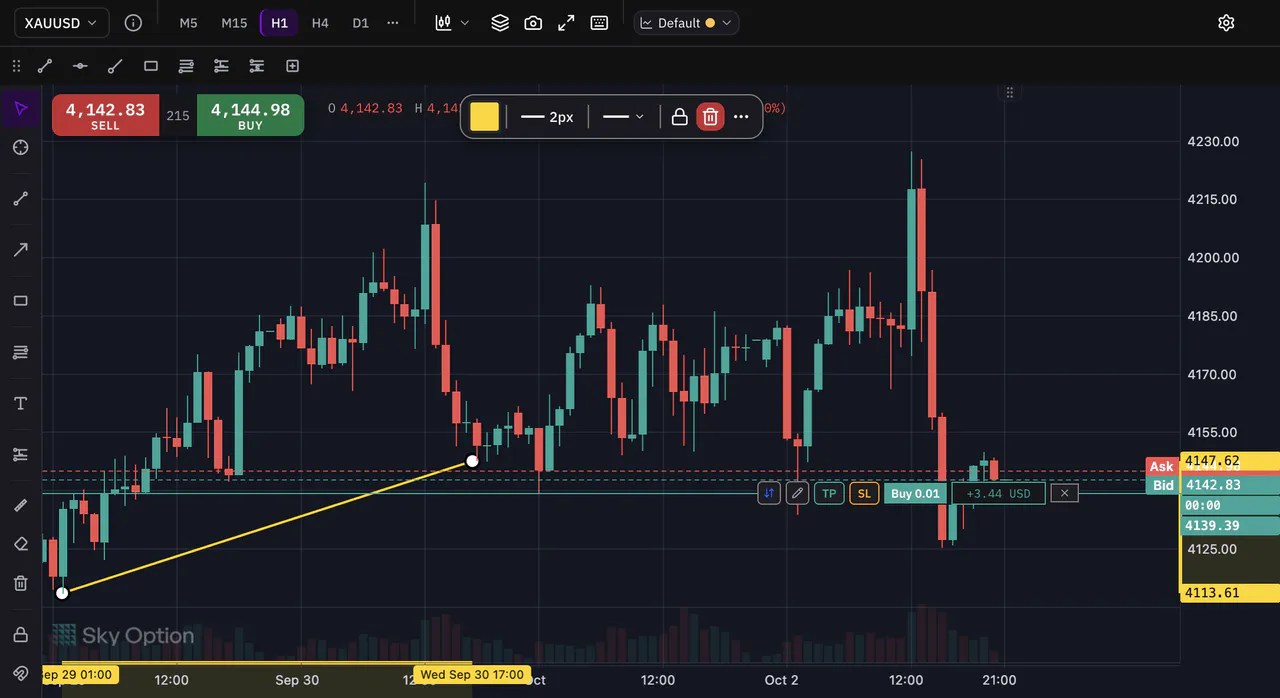The width and height of the screenshot is (1280, 698).
Task: Activate the crosshair tool
Action: (21, 148)
